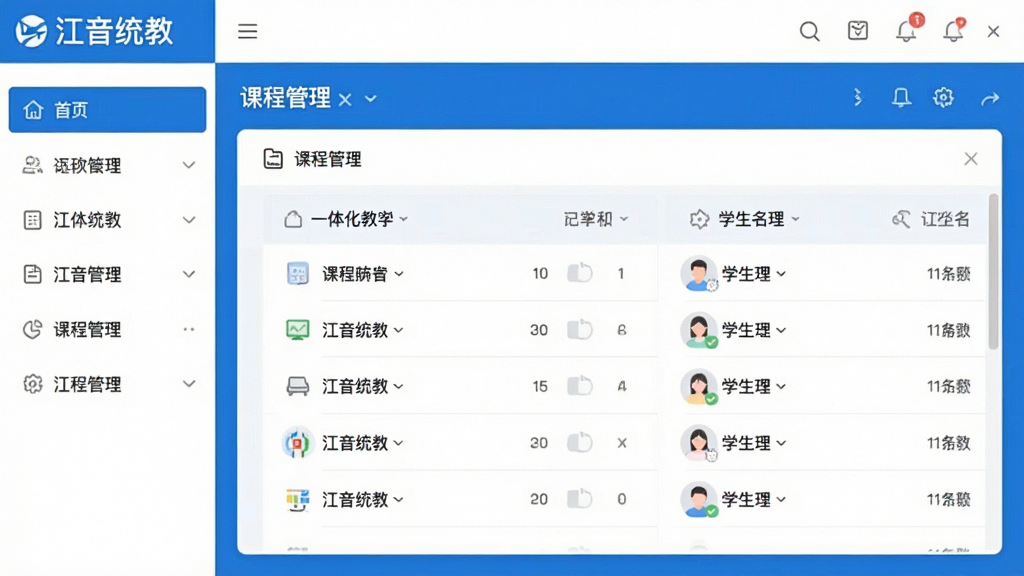Image resolution: width=1024 pixels, height=576 pixels.
Task: Open the 一体化教学 column dropdown
Action: pos(404,219)
